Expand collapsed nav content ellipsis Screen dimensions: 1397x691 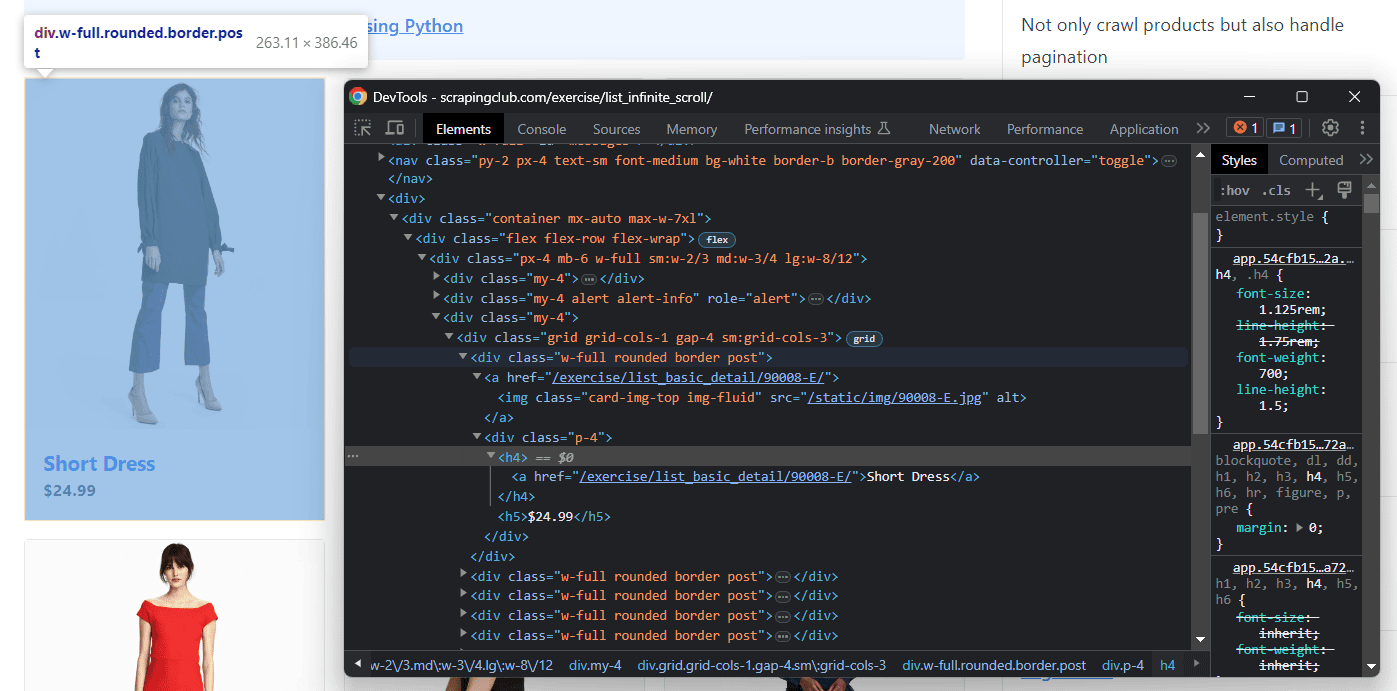(x=1169, y=160)
